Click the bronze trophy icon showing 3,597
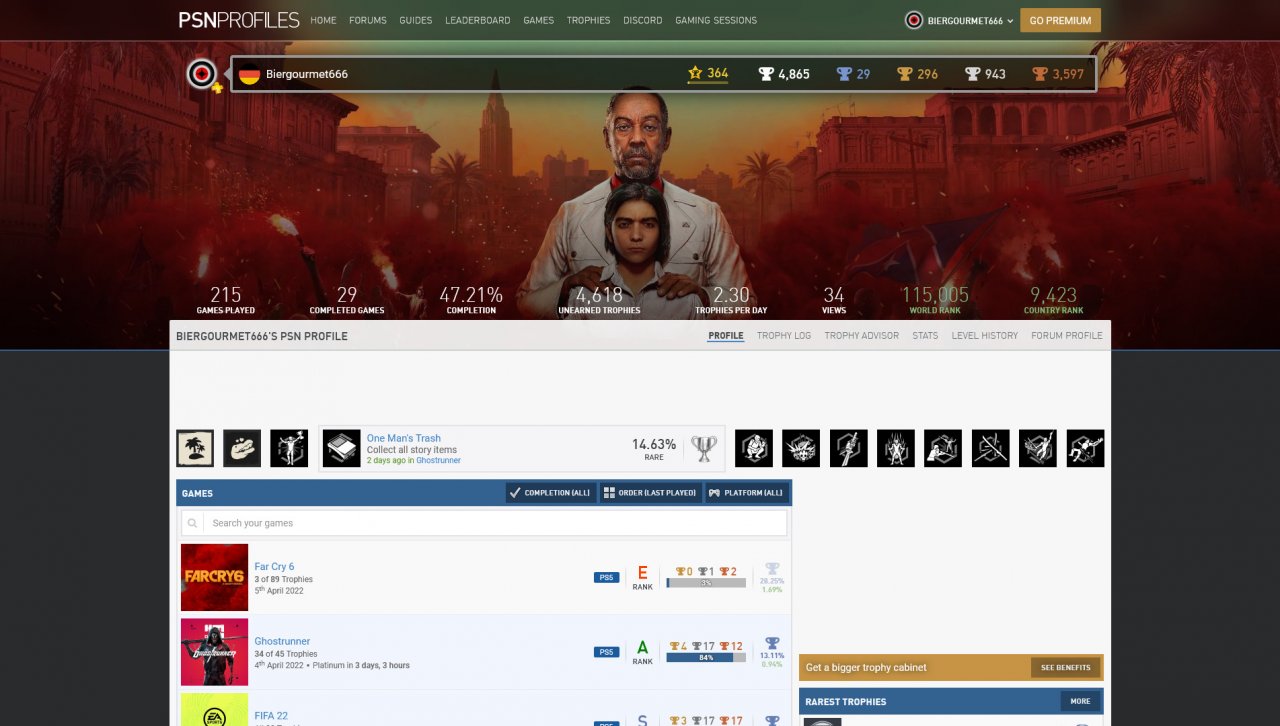This screenshot has height=726, width=1280. click(1040, 74)
